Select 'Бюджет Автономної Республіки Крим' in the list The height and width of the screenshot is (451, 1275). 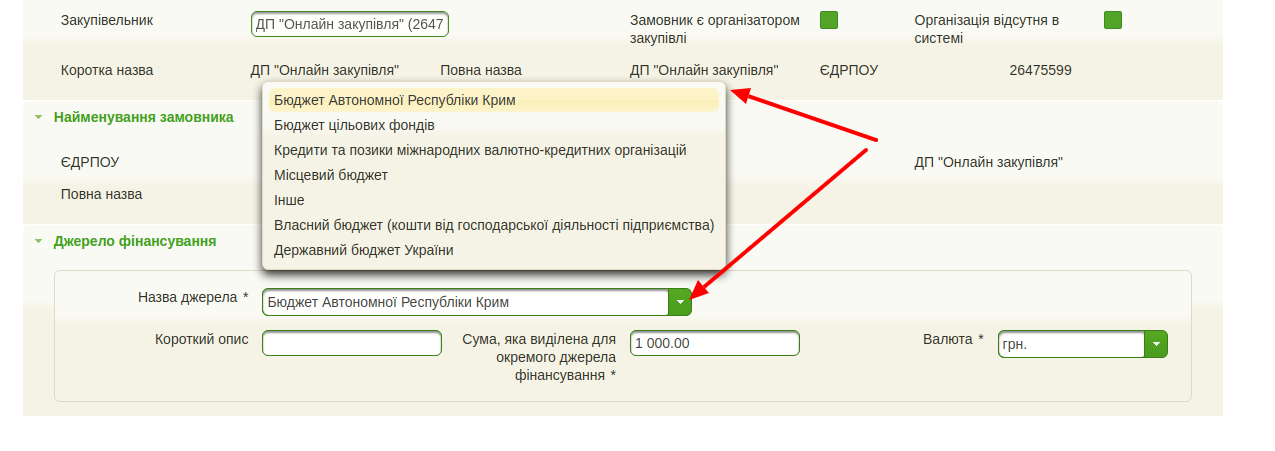pyautogui.click(x=394, y=100)
